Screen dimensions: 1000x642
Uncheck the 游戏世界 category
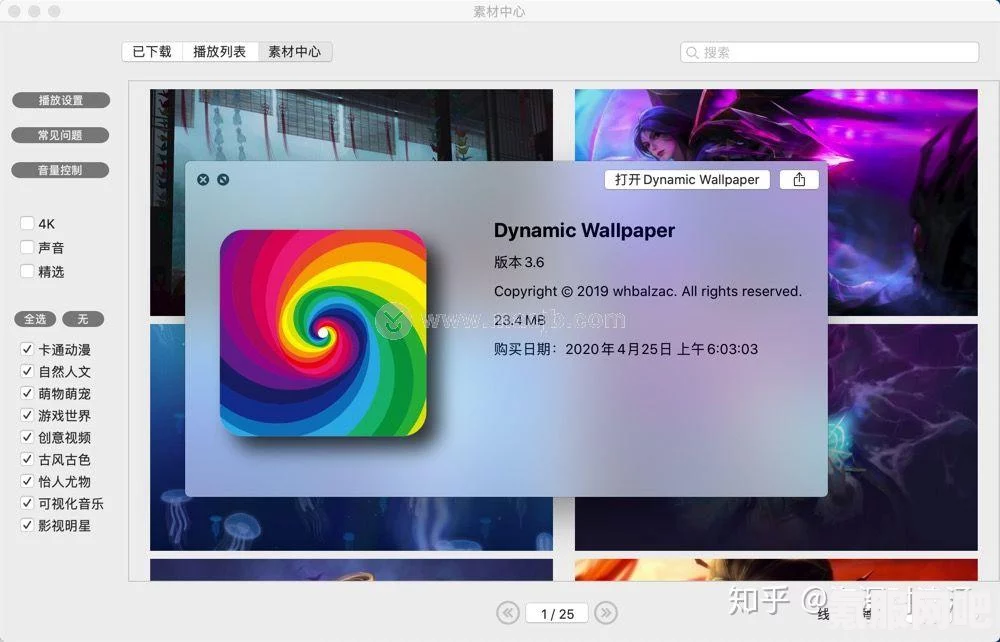click(x=27, y=415)
